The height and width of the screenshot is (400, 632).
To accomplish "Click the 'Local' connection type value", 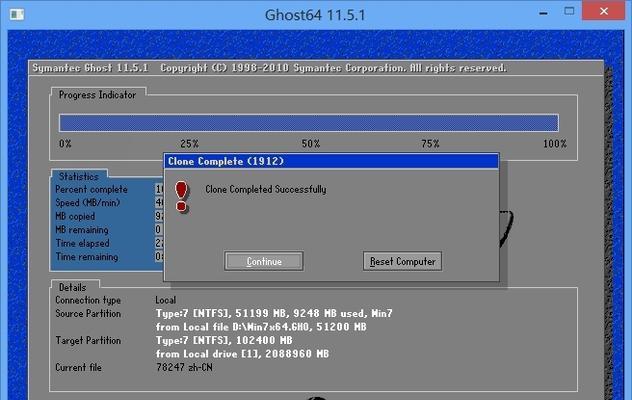I will point(166,300).
